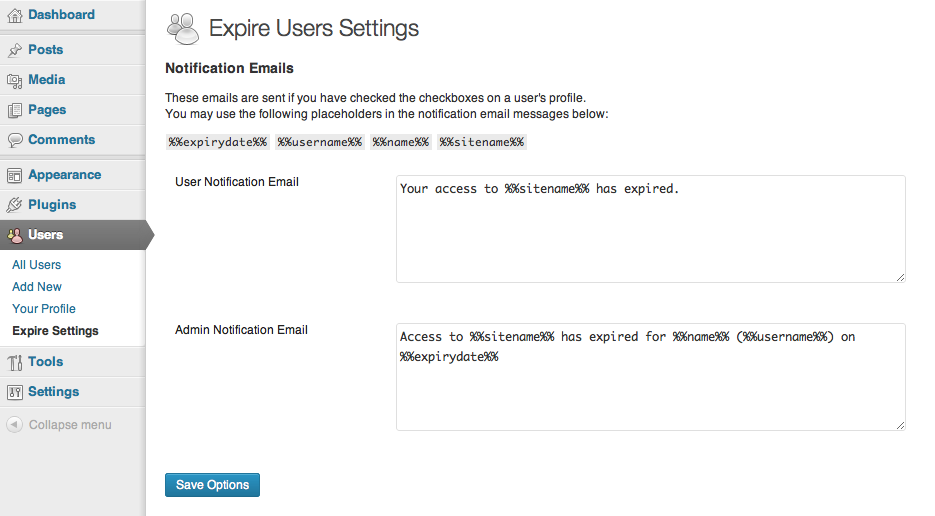Click the Dashboard house icon

(14, 16)
